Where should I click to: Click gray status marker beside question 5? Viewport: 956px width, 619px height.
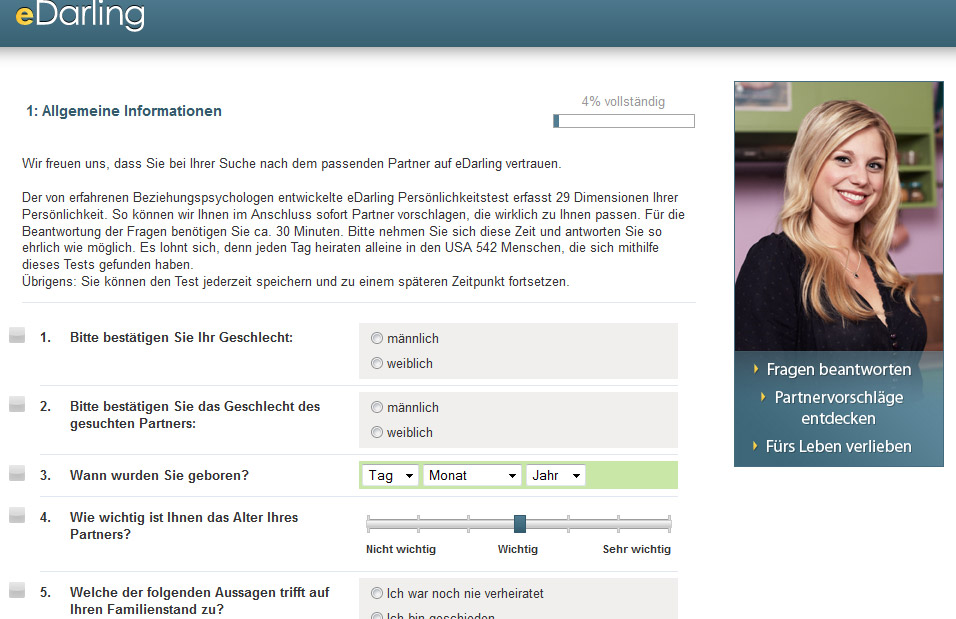pyautogui.click(x=17, y=590)
